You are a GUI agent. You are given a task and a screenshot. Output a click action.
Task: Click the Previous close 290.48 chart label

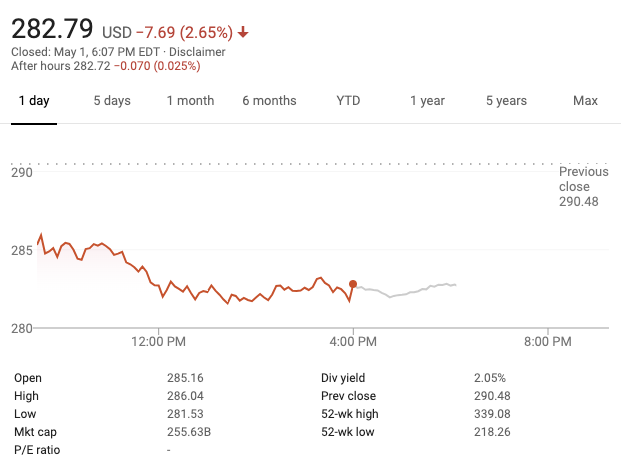point(583,187)
